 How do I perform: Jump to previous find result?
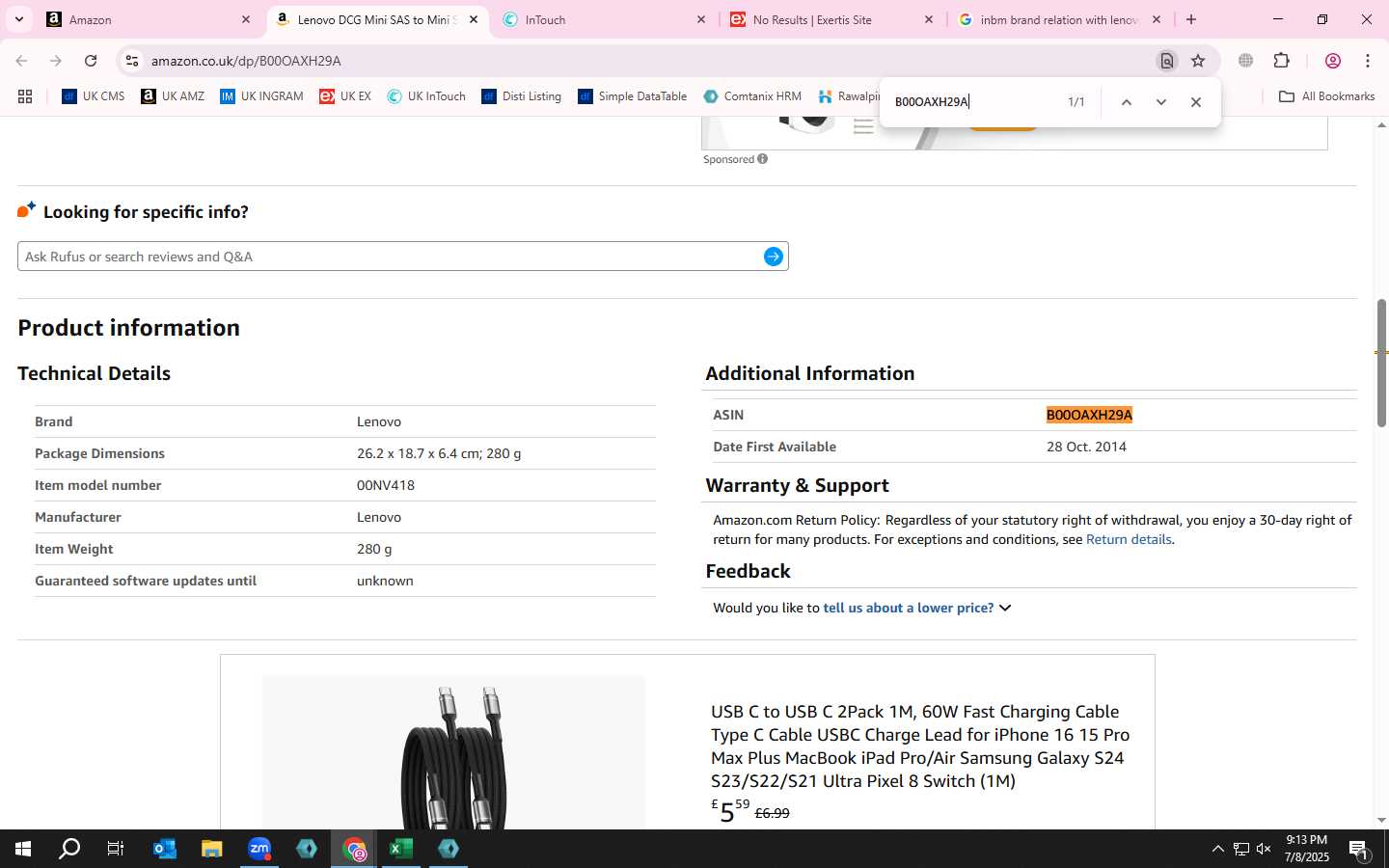[1126, 102]
